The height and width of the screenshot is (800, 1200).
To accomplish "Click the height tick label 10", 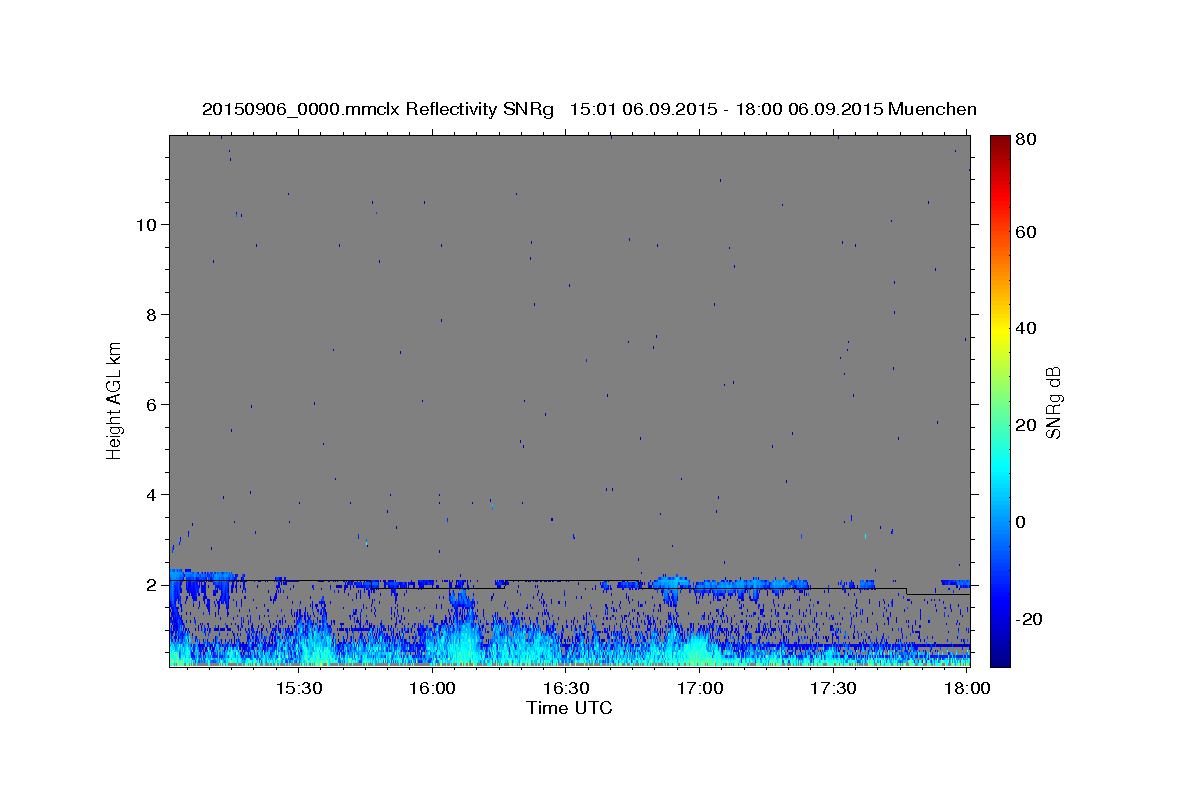I will [x=146, y=224].
